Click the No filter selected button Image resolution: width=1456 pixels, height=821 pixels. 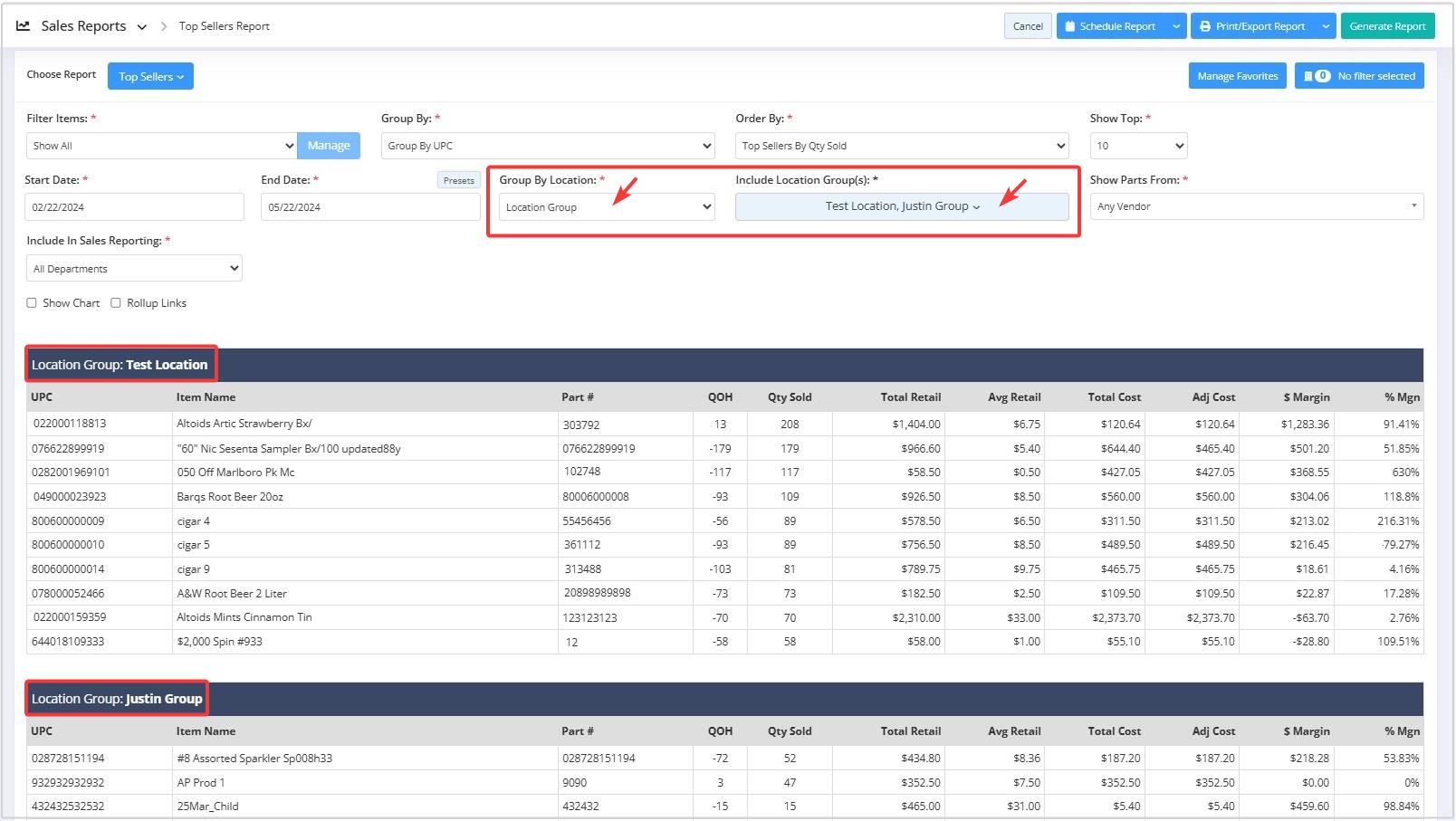(1359, 76)
